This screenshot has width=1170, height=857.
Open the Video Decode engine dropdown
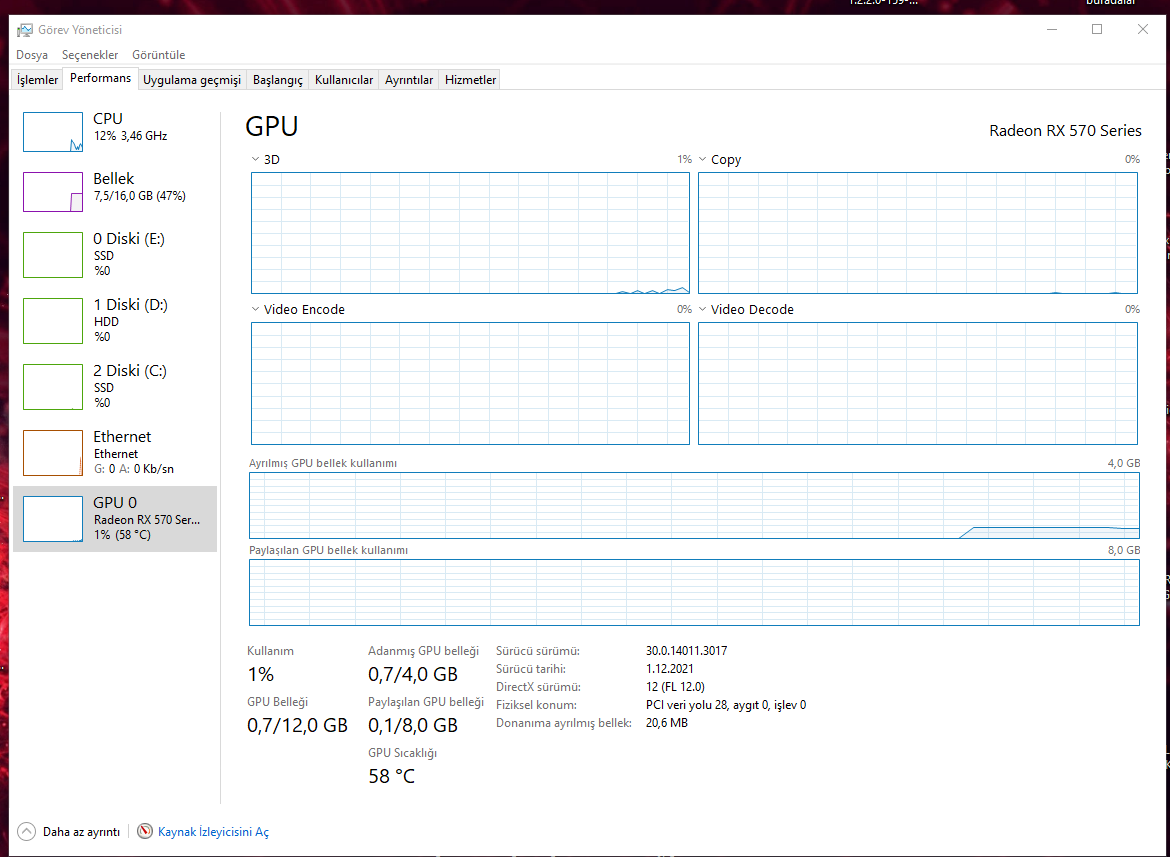702,309
